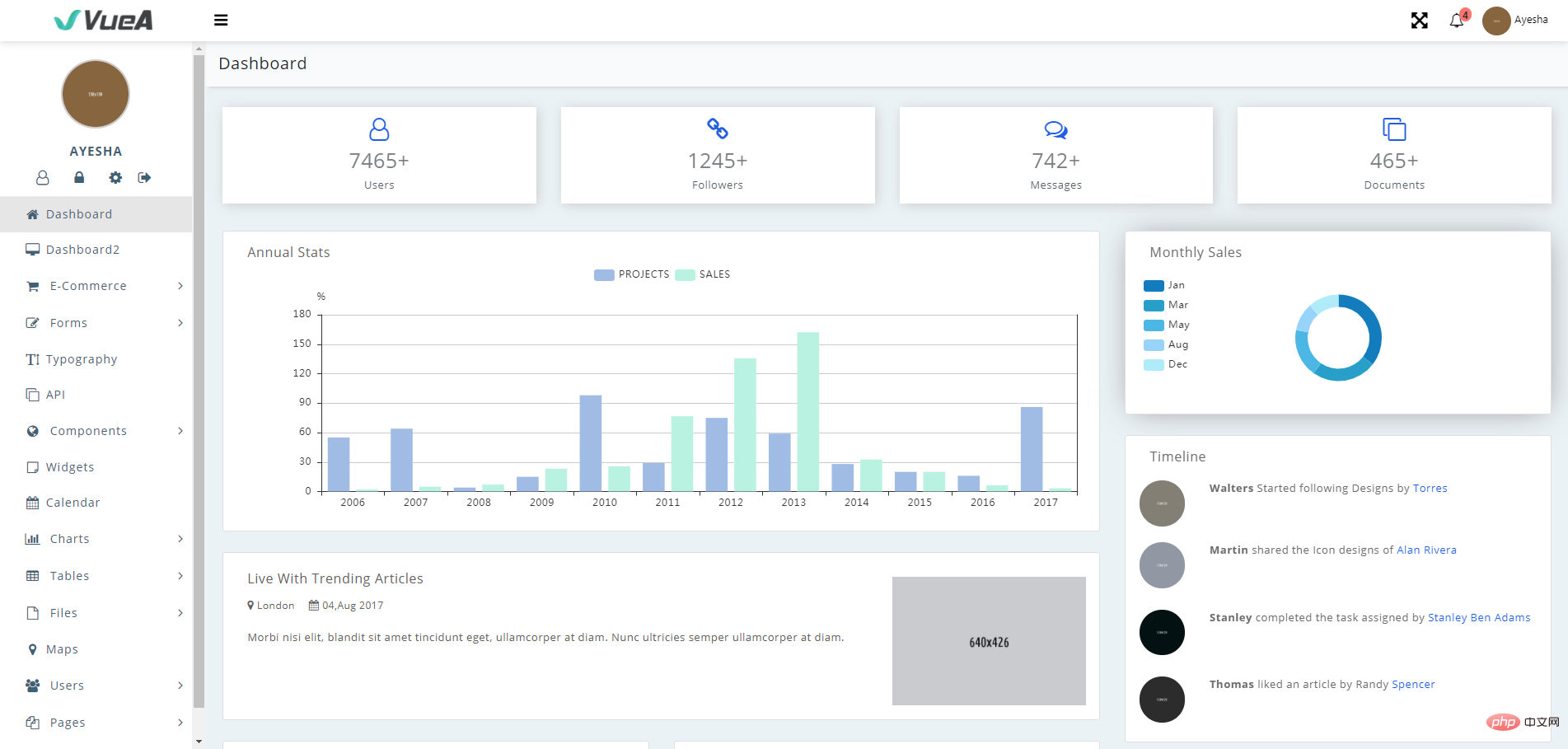1568x749 pixels.
Task: Toggle the Jan legend in Monthly Sales
Action: 1164,285
